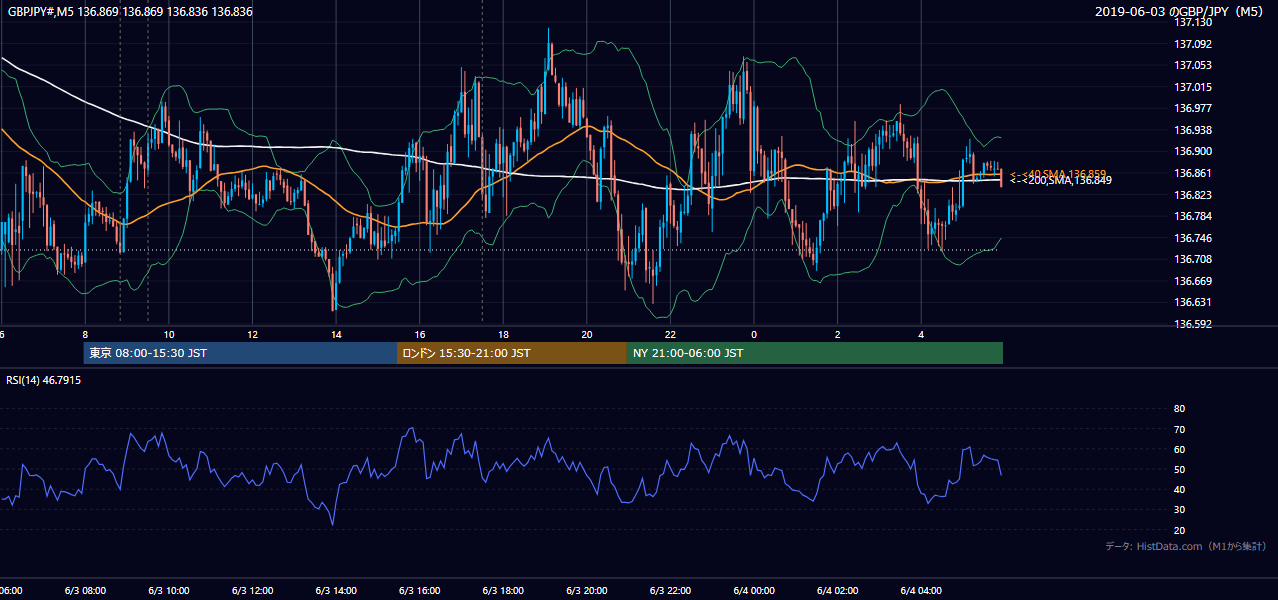The image size is (1278, 600).
Task: Click hour label 20 under the price chart
Action: tap(587, 334)
